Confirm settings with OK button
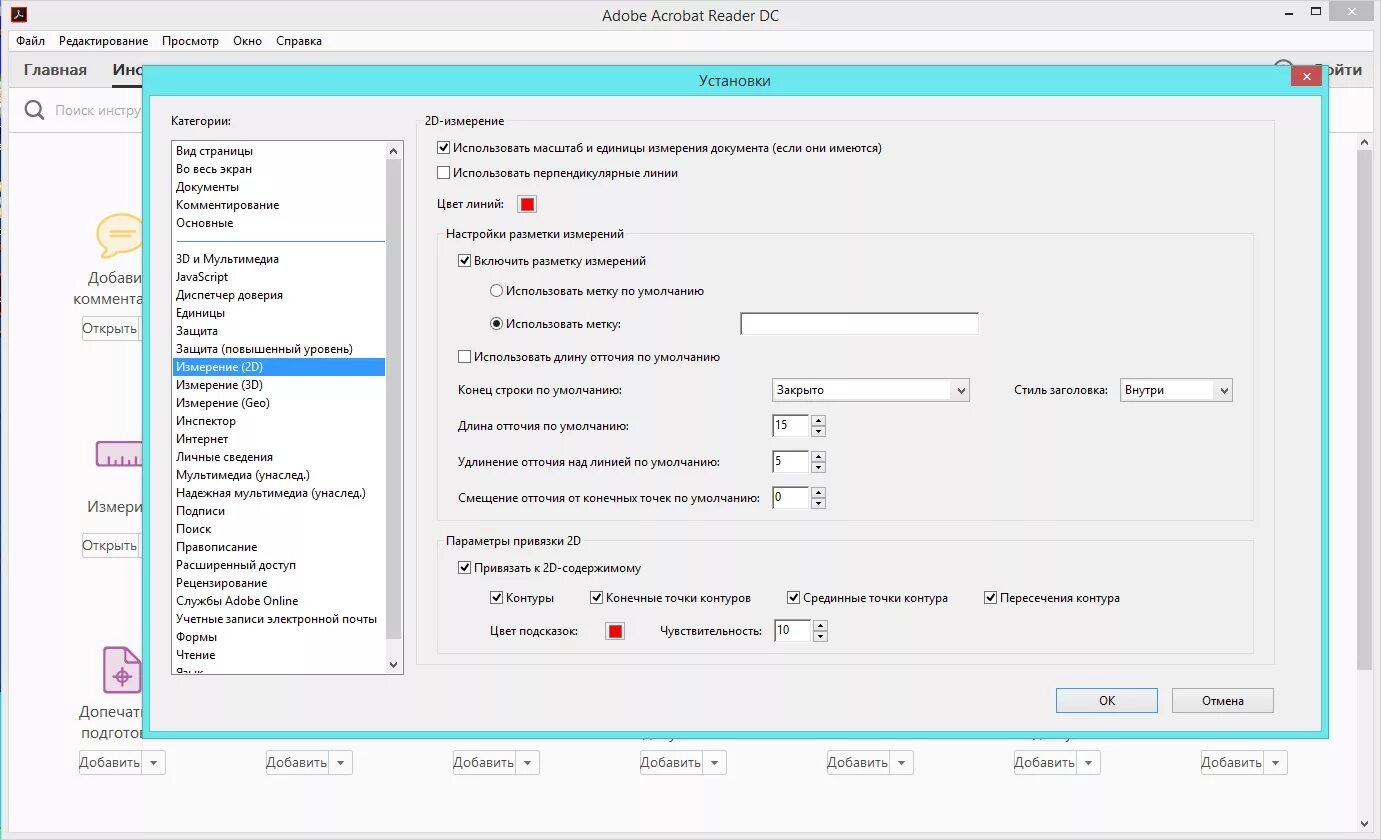 point(1107,701)
